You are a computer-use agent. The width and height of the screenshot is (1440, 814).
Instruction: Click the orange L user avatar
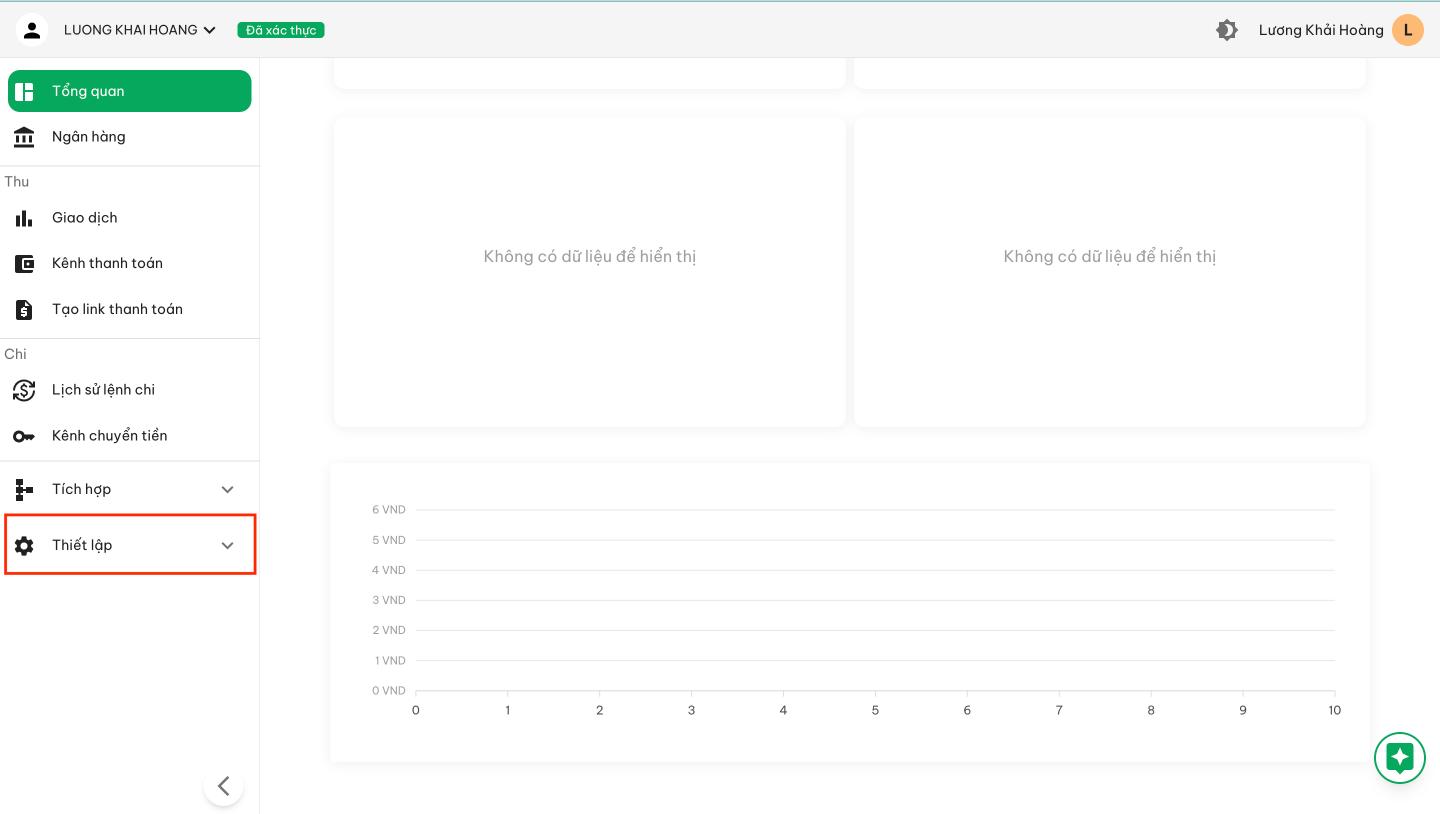point(1407,30)
